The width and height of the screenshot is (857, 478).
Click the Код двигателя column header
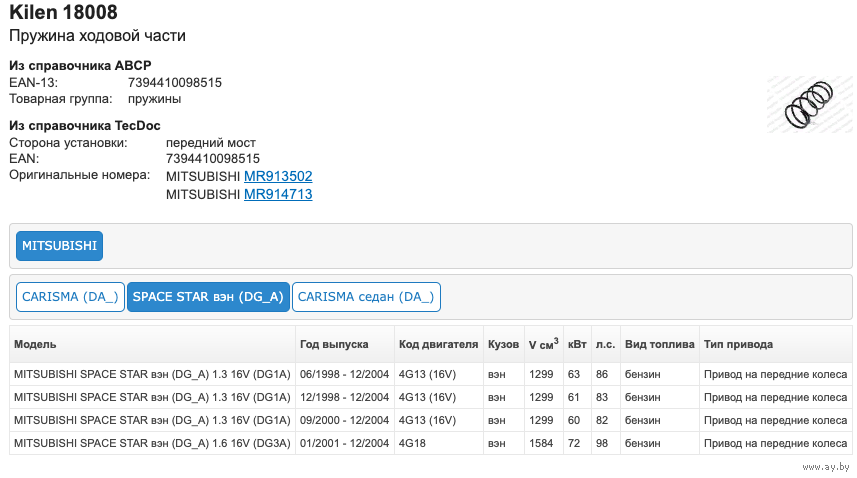coord(438,344)
